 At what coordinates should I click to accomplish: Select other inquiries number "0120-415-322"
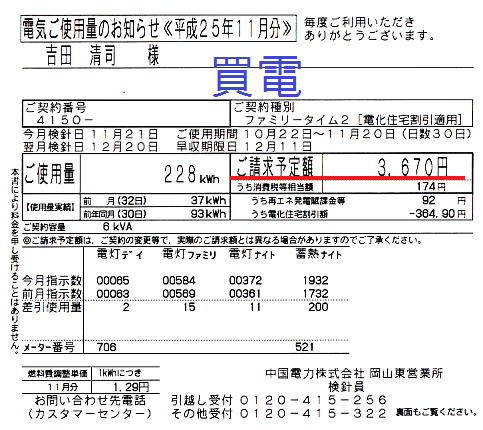(x=313, y=414)
